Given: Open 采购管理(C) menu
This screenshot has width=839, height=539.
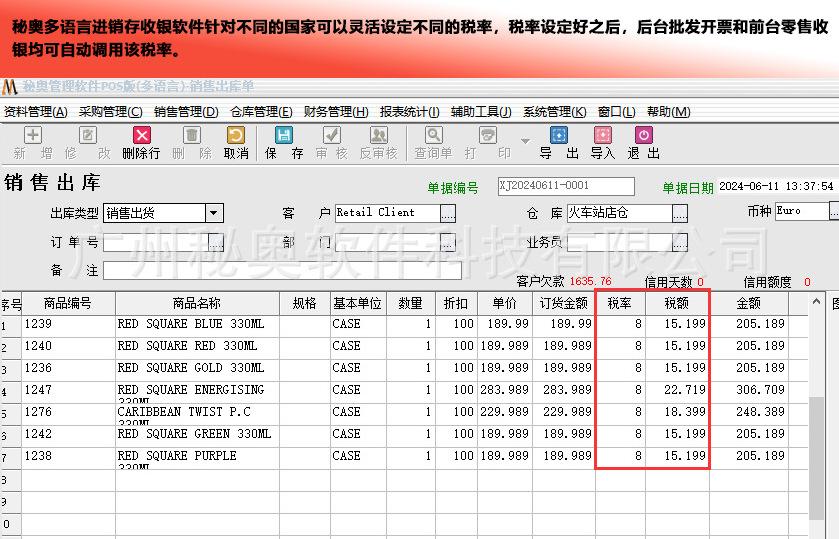Looking at the screenshot, I should 111,112.
